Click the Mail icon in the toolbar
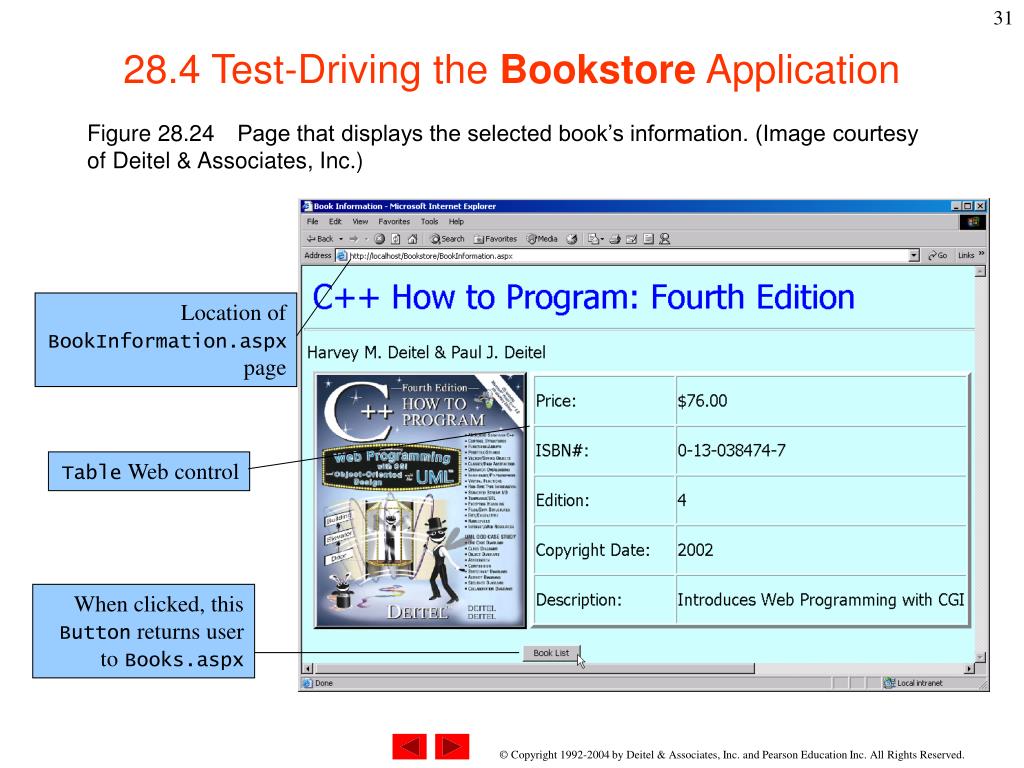This screenshot has height=768, width=1024. [594, 239]
